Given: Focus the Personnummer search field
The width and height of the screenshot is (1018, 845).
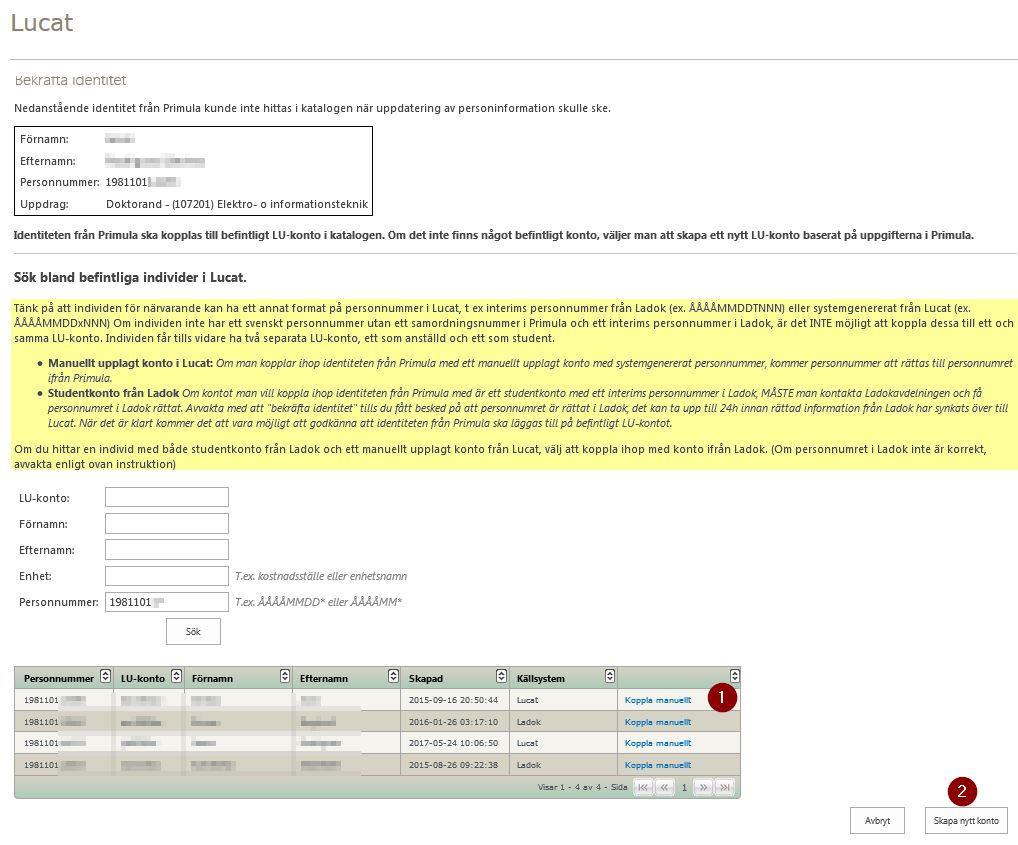Looking at the screenshot, I should (x=167, y=602).
